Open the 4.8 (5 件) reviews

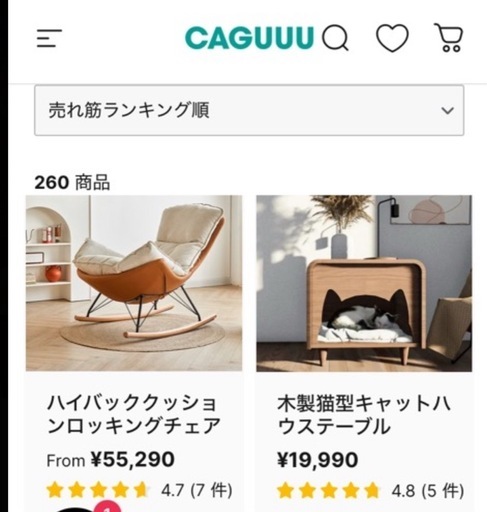(428, 491)
